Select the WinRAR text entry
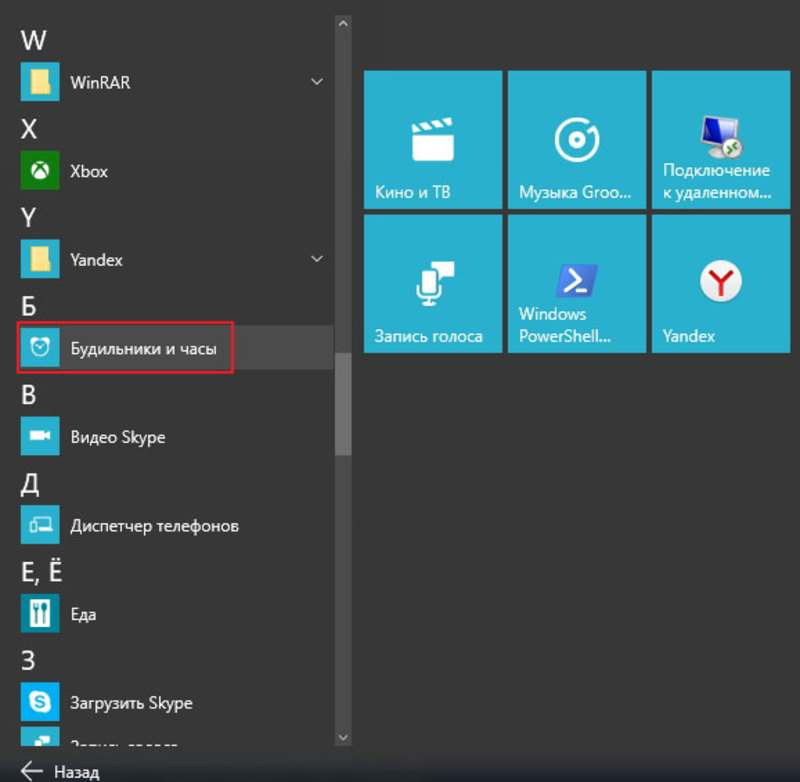Viewport: 800px width, 782px height. pyautogui.click(x=100, y=83)
